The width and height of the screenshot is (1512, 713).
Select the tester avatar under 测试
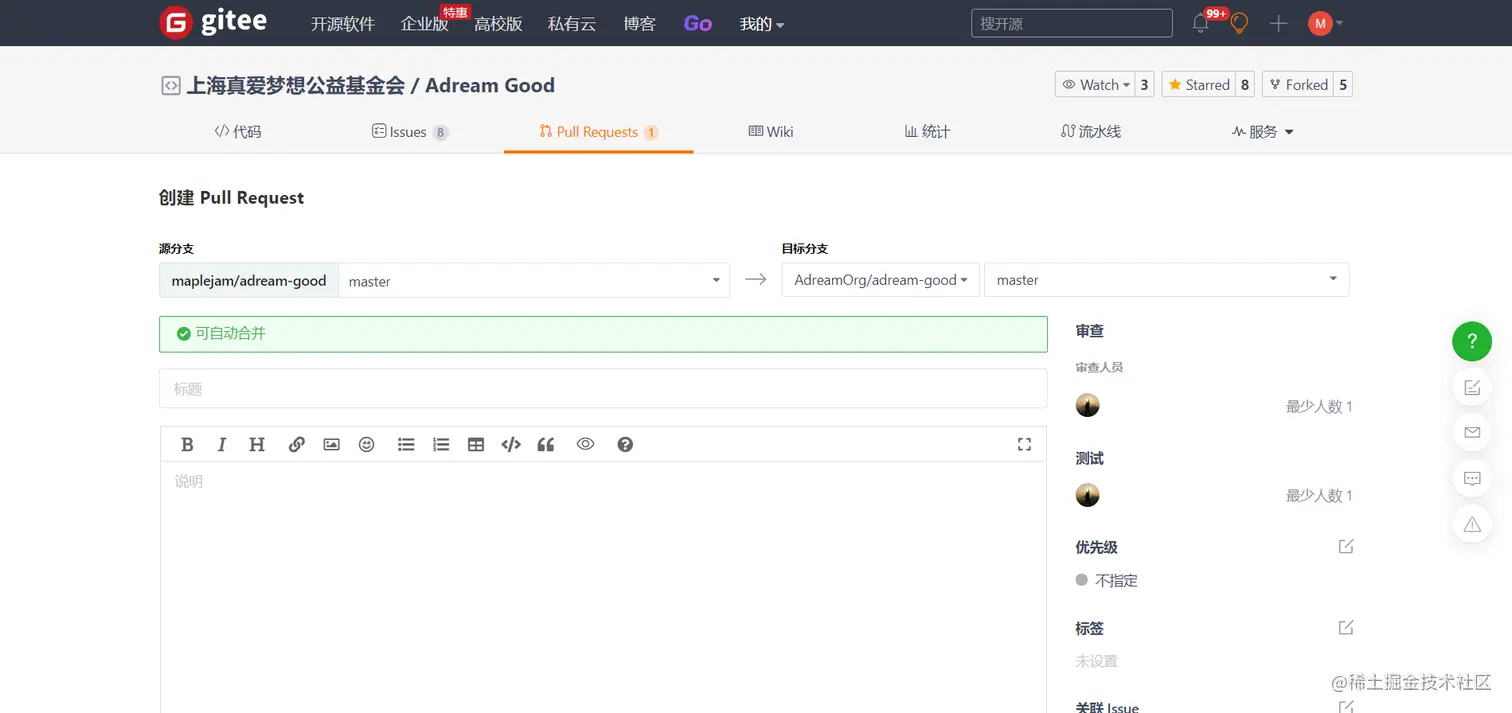coord(1087,495)
